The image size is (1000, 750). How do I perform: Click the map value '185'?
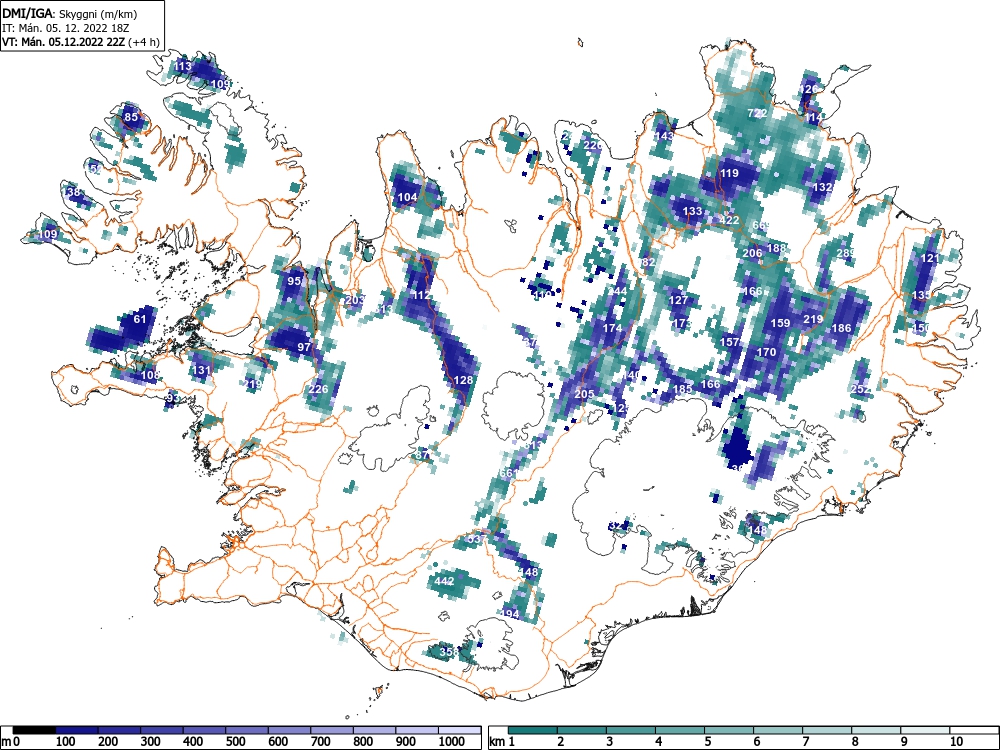coord(682,388)
